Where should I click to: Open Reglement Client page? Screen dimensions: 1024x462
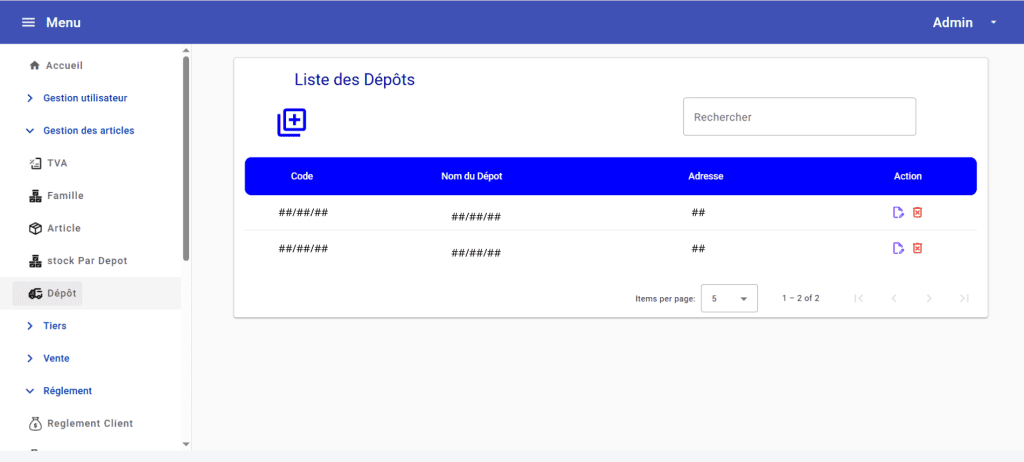(89, 423)
